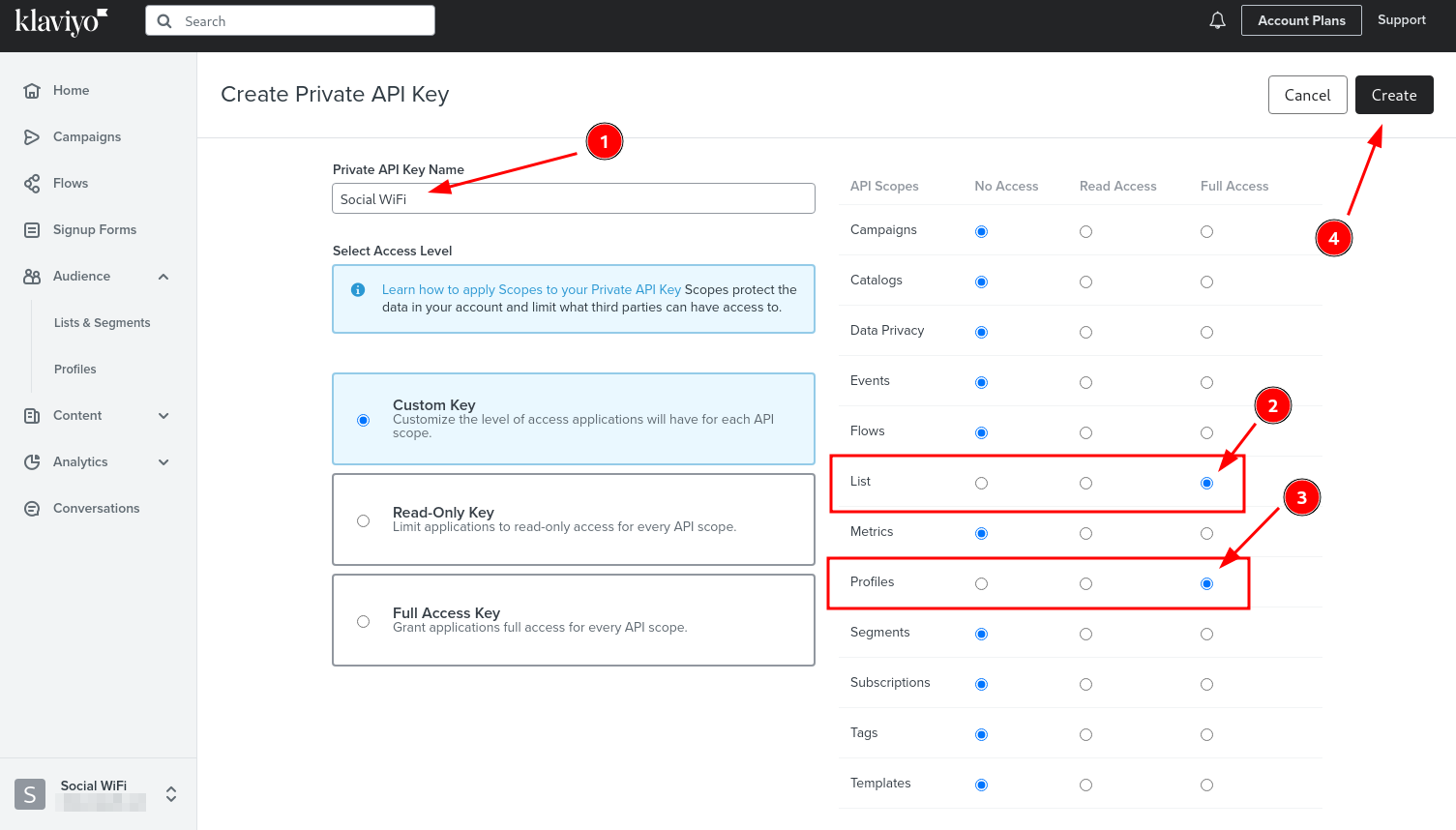Viewport: 1456px width, 830px height.
Task: Click the Analytics pie chart icon
Action: coord(32,461)
